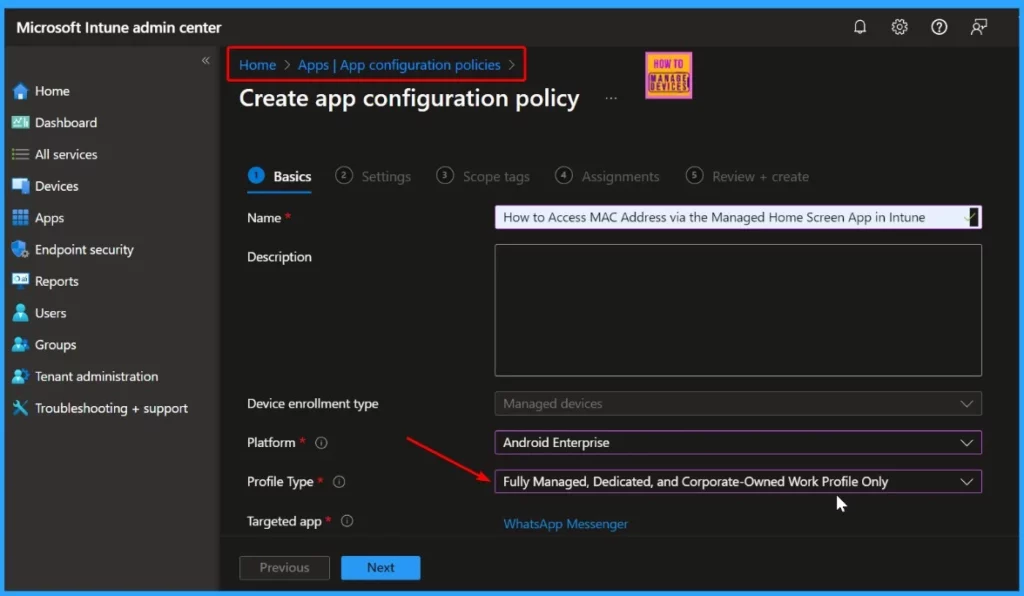This screenshot has width=1024, height=596.
Task: Open Tenant administration menu item
Action: point(97,376)
